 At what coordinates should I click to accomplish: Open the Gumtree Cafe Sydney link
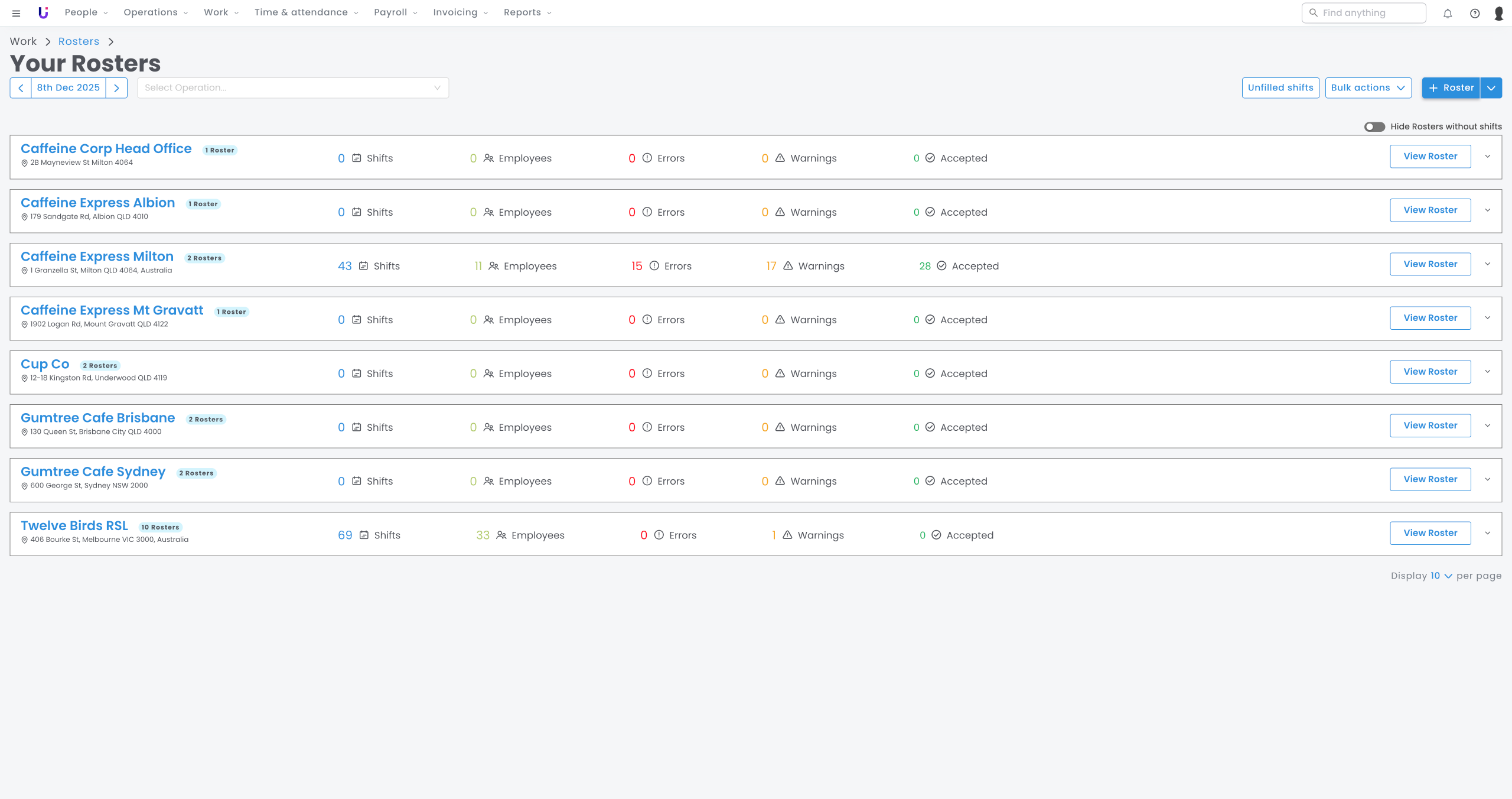pos(93,472)
